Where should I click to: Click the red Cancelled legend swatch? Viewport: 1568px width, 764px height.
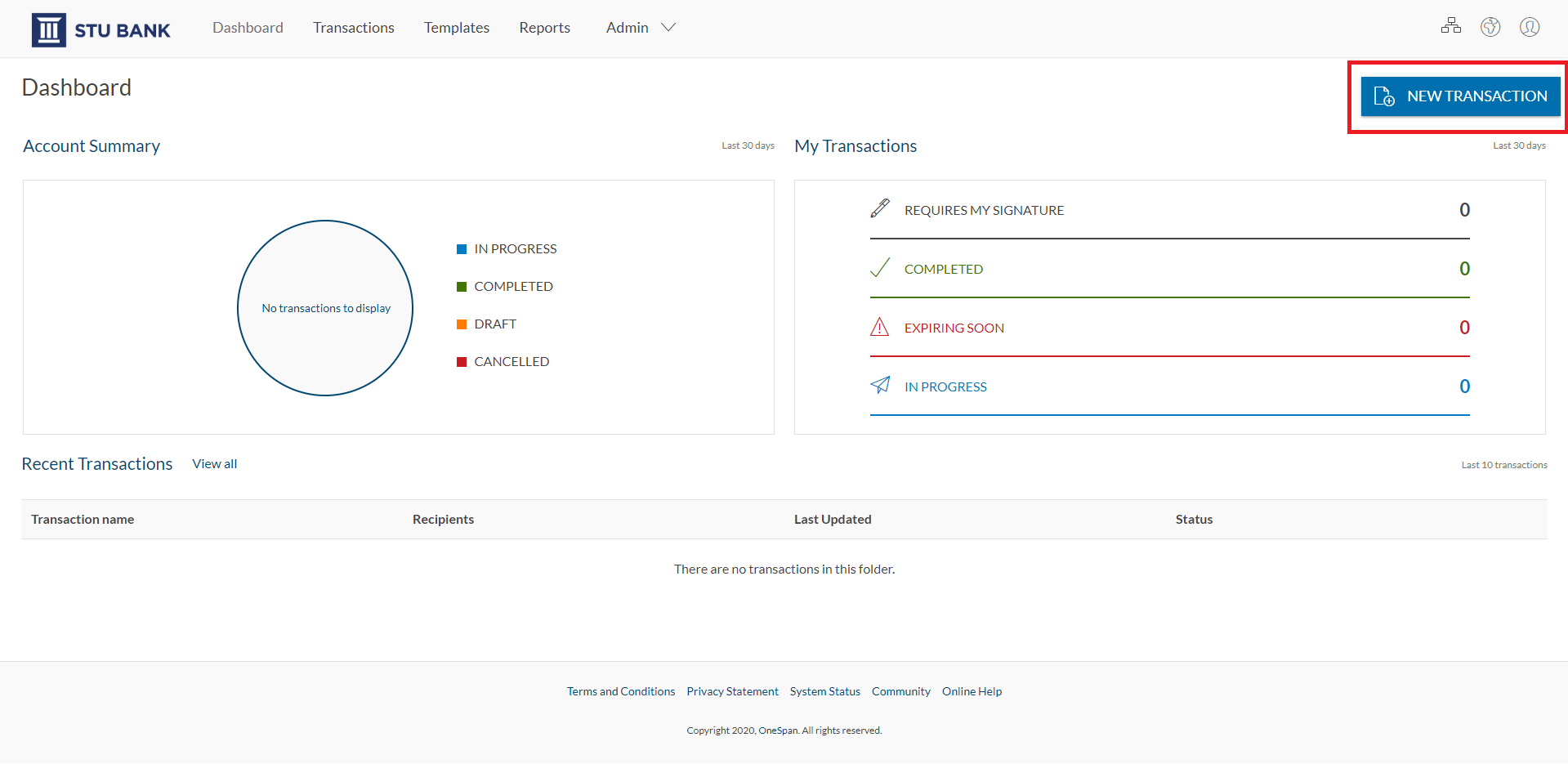point(462,362)
